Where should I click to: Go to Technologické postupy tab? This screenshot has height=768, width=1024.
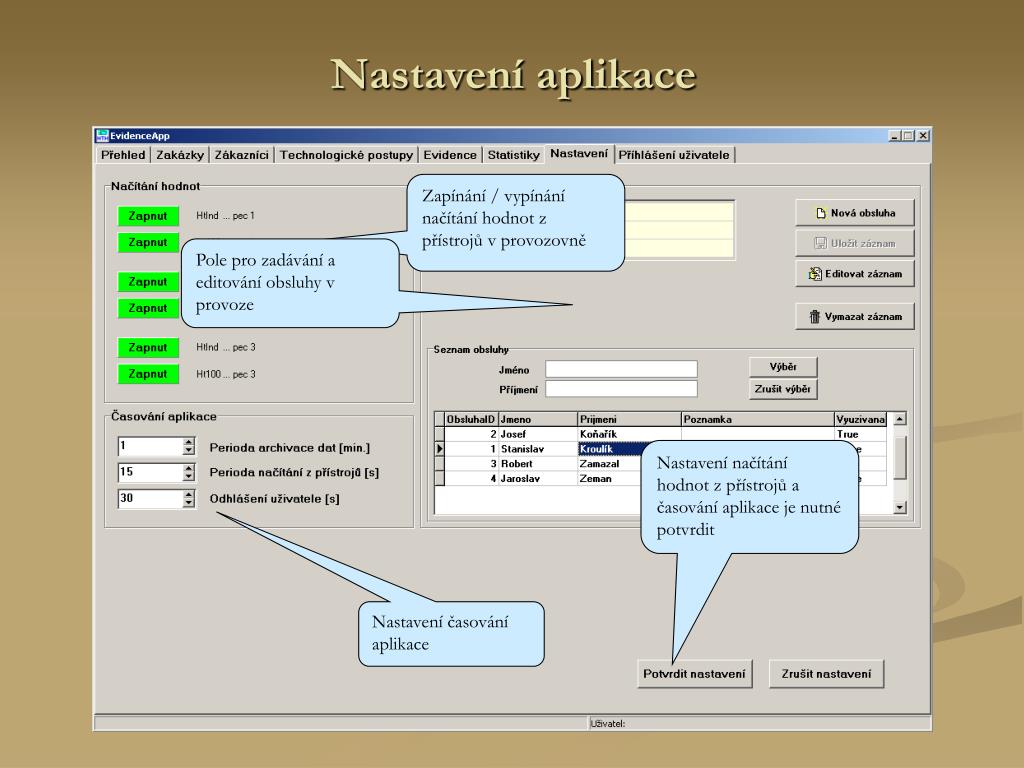346,155
